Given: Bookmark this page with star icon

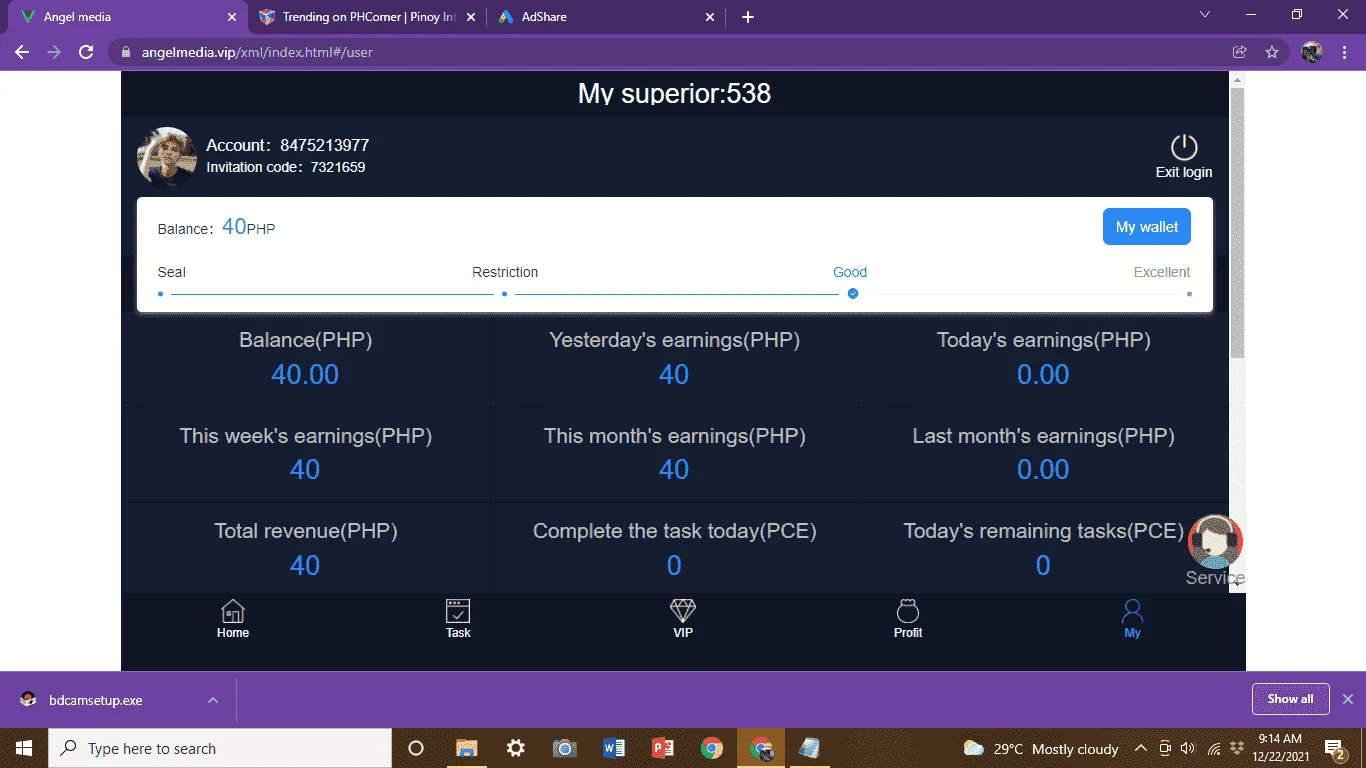Looking at the screenshot, I should (1272, 52).
